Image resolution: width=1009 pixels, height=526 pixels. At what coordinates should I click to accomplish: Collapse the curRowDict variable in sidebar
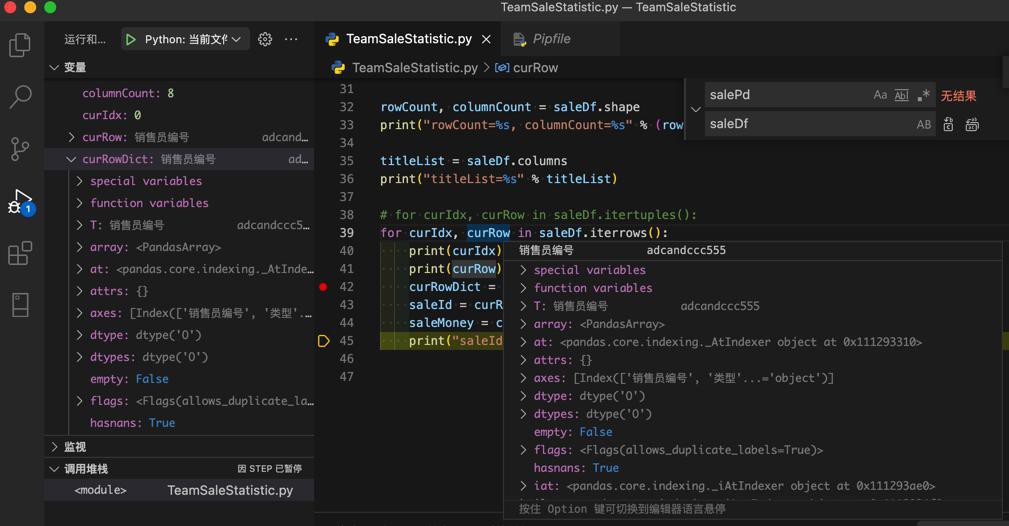pos(71,159)
